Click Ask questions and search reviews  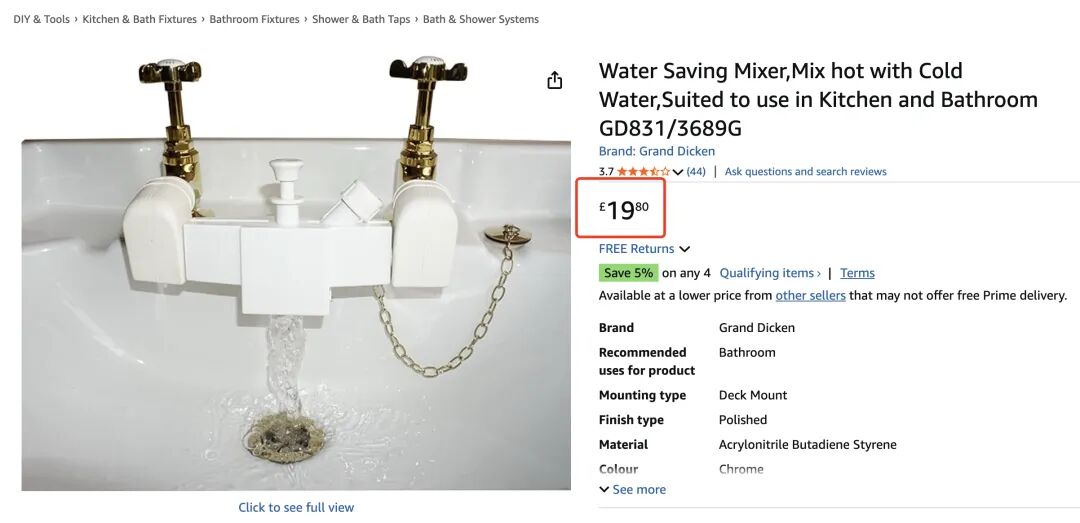(805, 172)
